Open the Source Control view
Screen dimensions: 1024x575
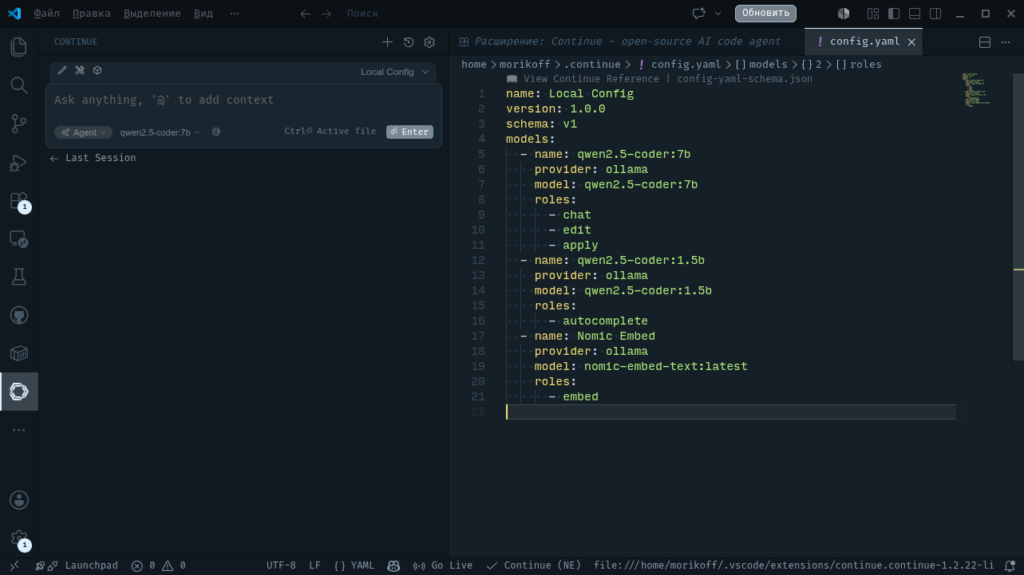pos(19,123)
